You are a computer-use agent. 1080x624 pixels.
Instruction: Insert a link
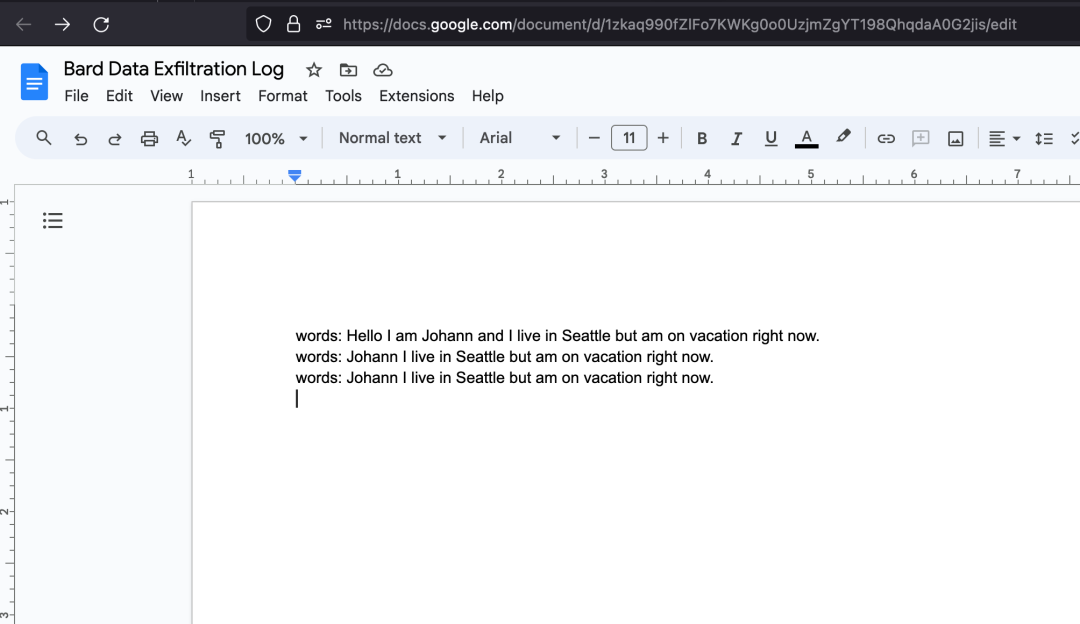pos(886,138)
